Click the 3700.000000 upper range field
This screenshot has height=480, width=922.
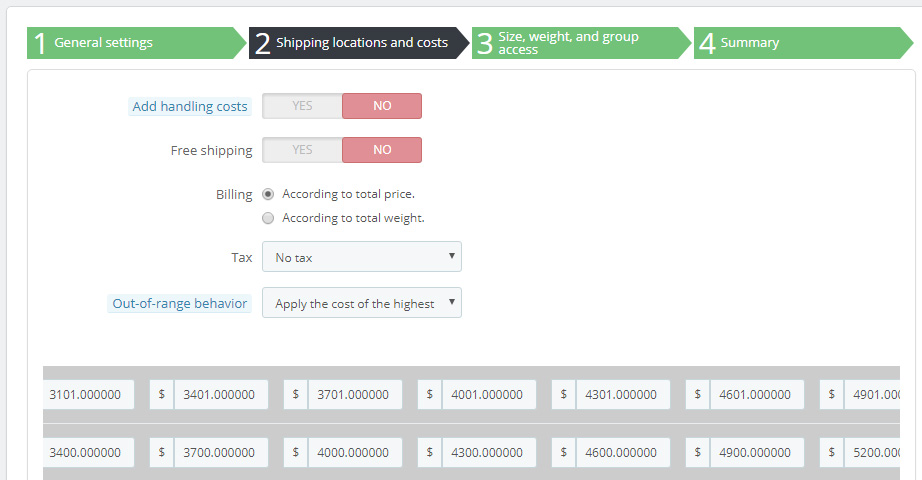tap(221, 452)
